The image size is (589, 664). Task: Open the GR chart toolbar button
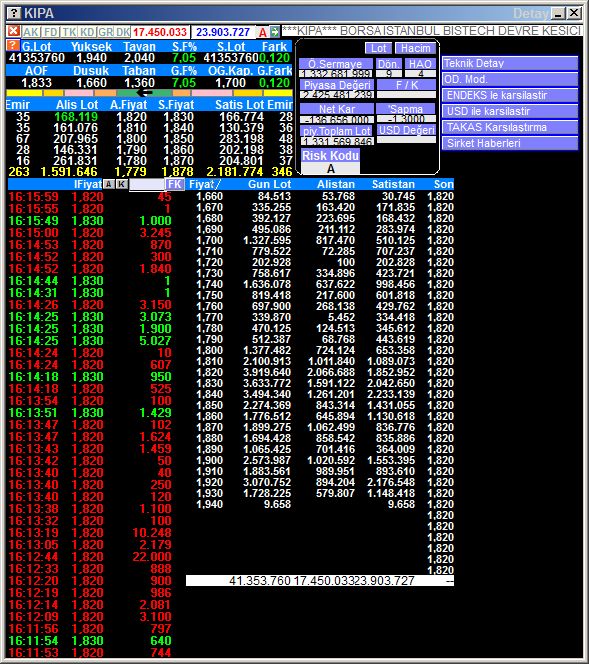pos(106,32)
